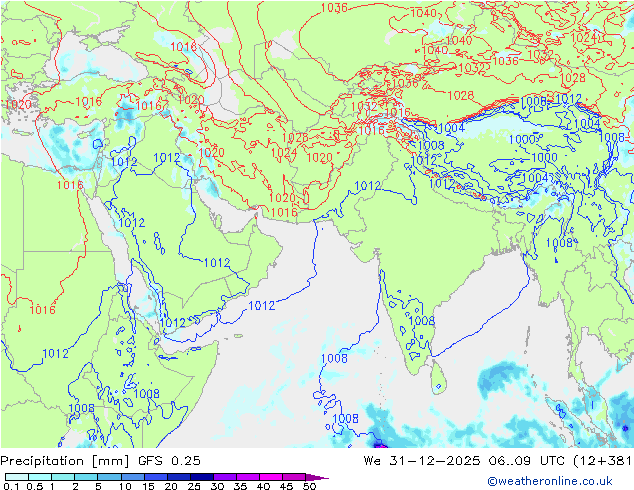Screen dimensions: 634x490
Task: Select the 35–40 mm legend swatch
Action: coord(248,477)
